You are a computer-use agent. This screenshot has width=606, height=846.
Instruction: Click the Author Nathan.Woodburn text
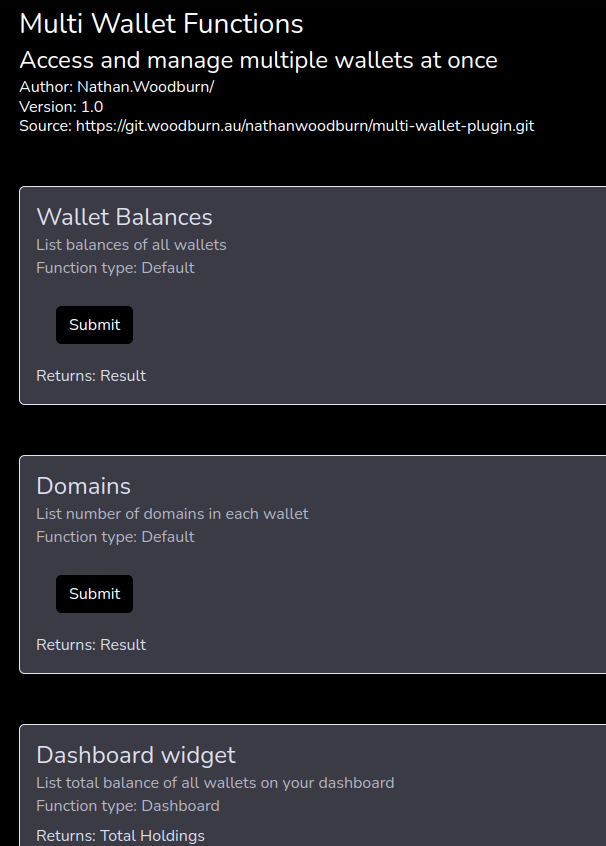click(x=116, y=87)
